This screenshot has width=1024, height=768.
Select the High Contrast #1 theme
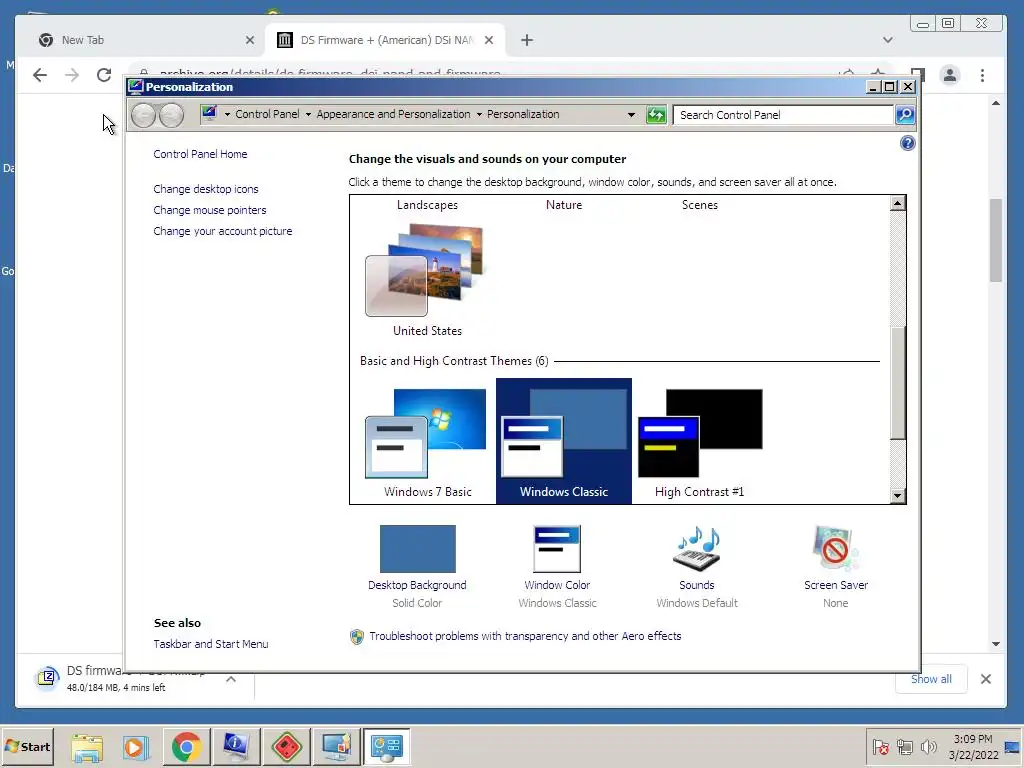point(700,442)
